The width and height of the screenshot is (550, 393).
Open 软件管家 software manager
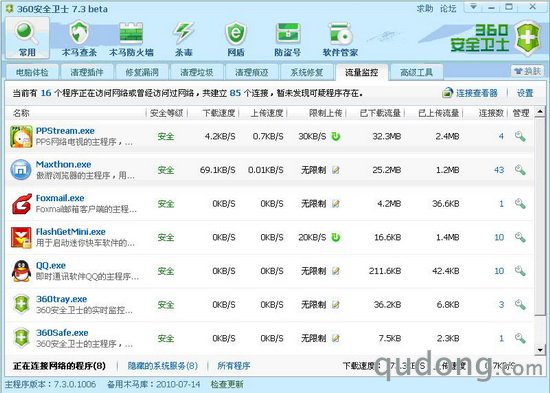pyautogui.click(x=340, y=38)
